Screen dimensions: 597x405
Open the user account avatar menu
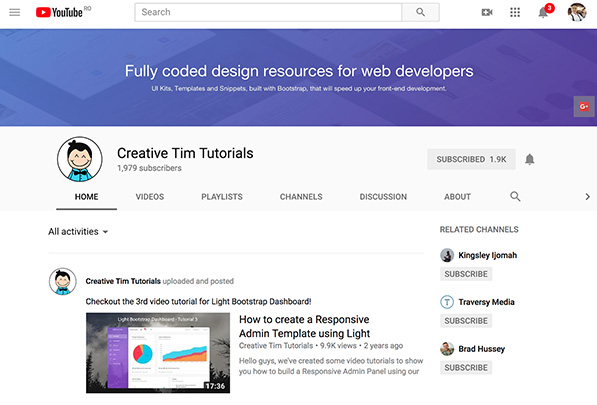[x=577, y=12]
